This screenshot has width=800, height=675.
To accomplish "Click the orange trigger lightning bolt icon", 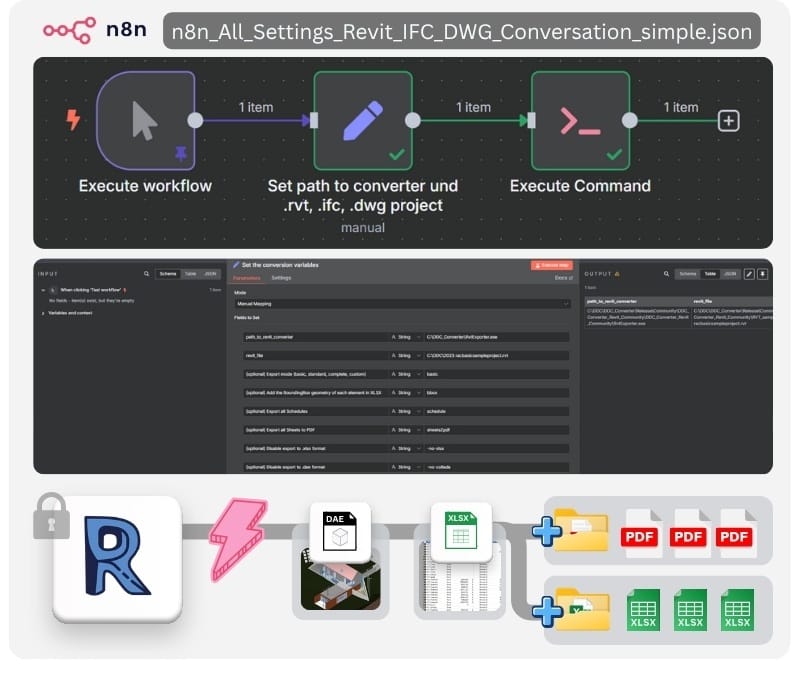I will (73, 120).
